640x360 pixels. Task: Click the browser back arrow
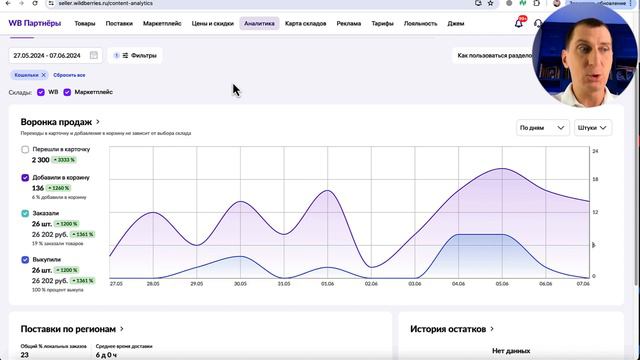pyautogui.click(x=8, y=3)
